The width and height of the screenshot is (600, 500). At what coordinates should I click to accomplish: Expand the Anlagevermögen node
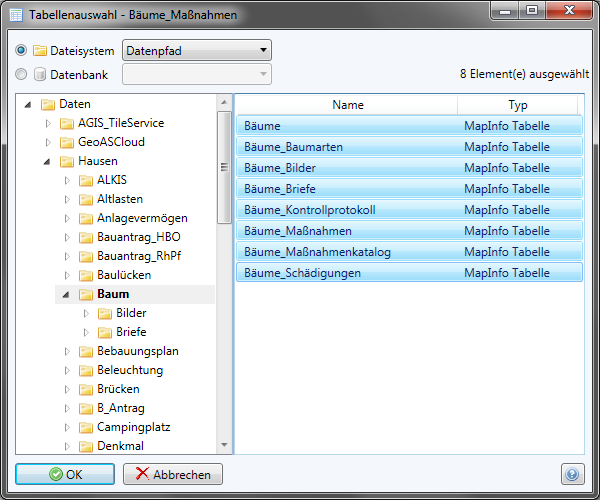pos(67,218)
